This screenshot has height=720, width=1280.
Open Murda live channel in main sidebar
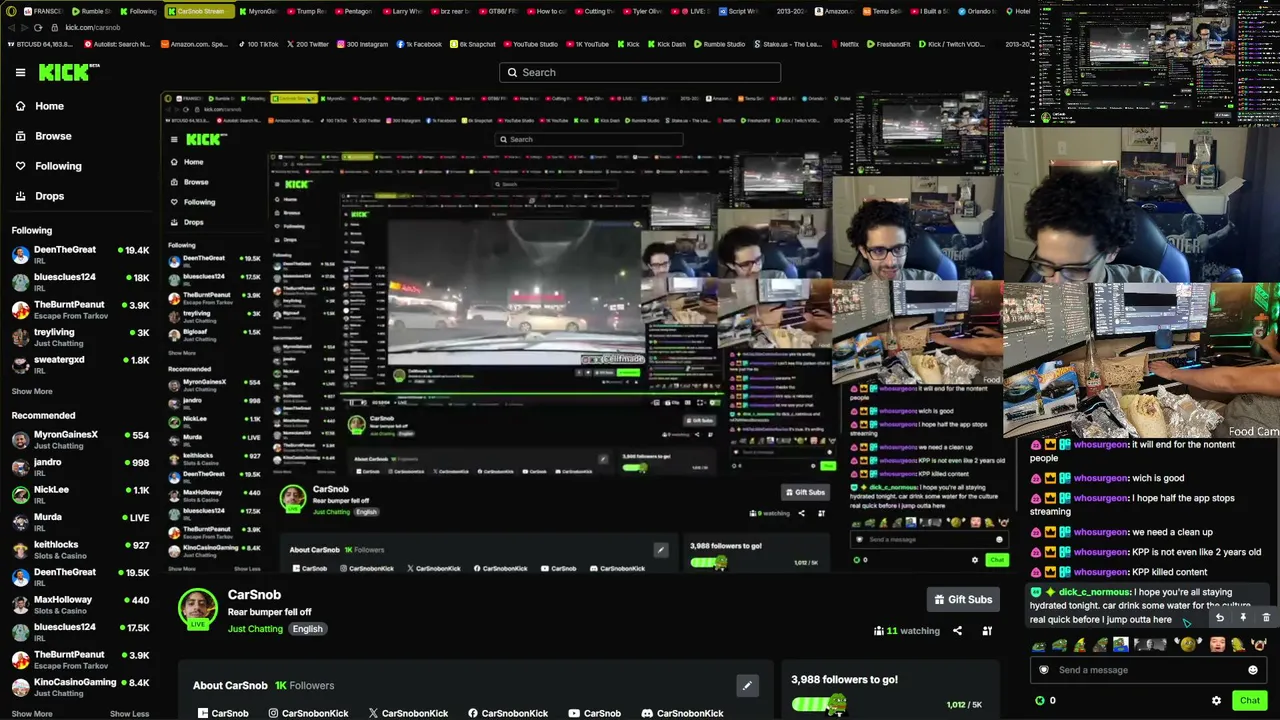pyautogui.click(x=80, y=522)
